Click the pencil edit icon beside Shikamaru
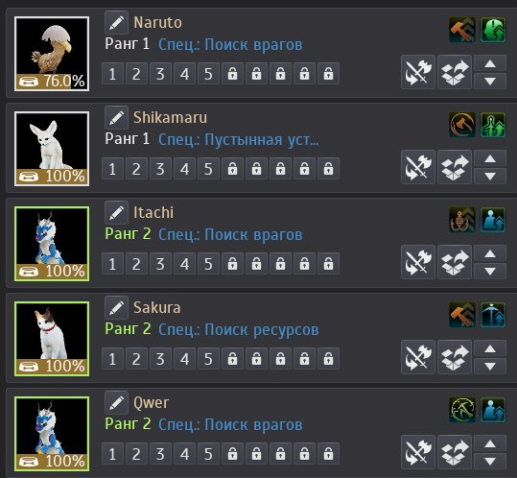This screenshot has height=478, width=517. 116,118
